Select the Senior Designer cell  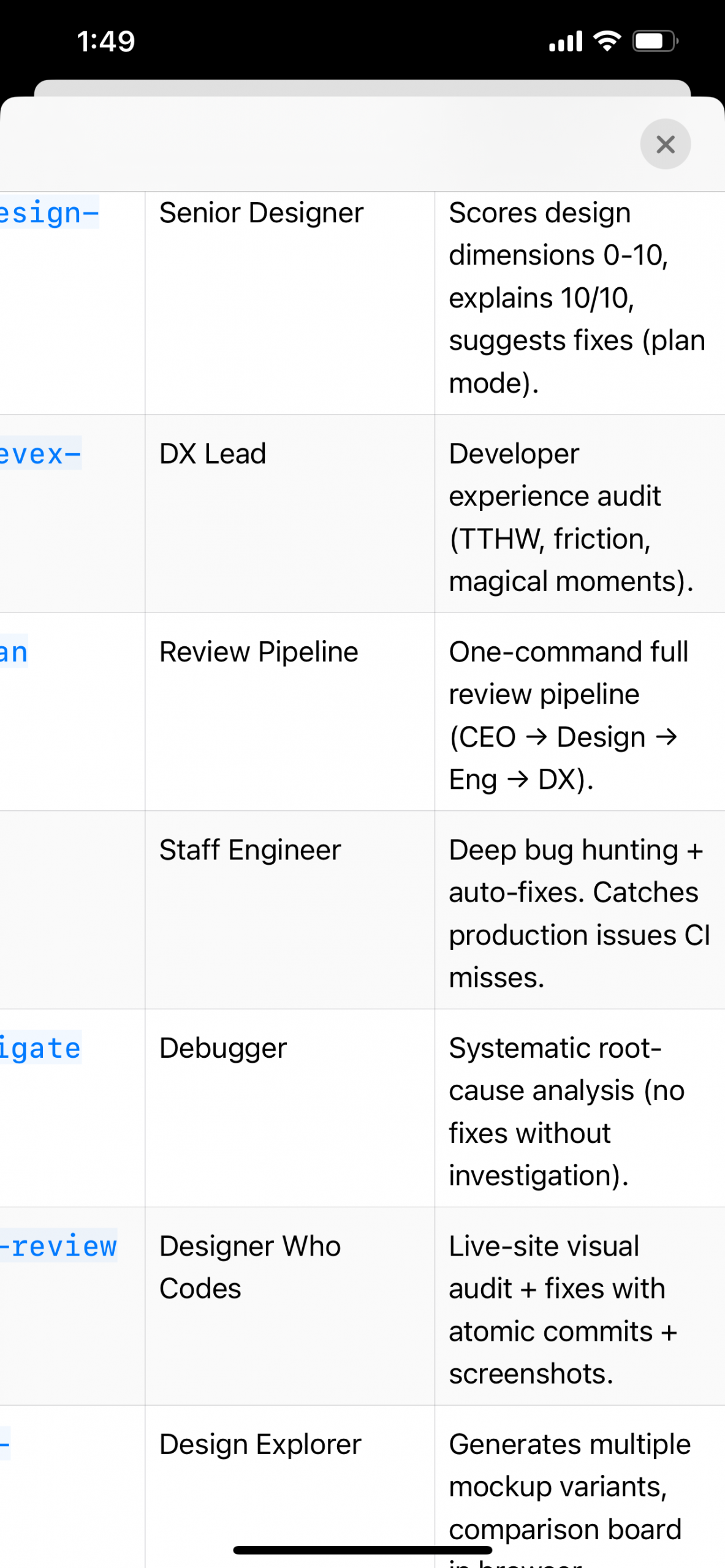(289, 303)
